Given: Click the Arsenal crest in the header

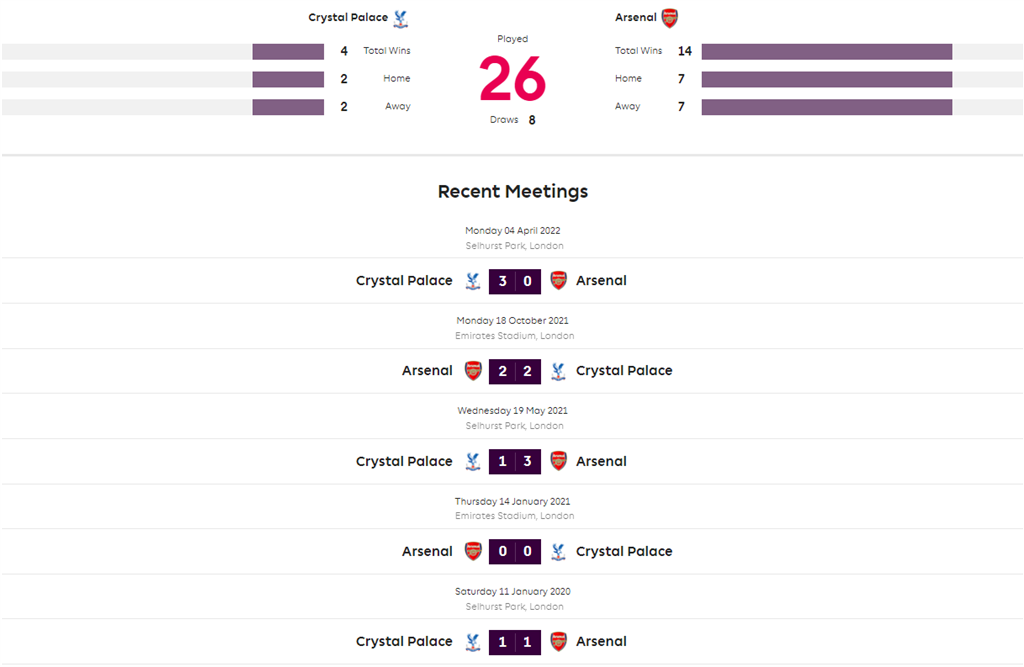Looking at the screenshot, I should (x=670, y=18).
